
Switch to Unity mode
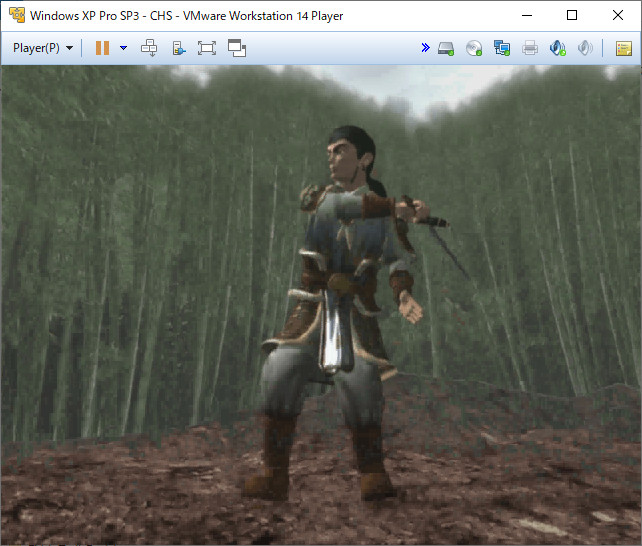pos(237,48)
